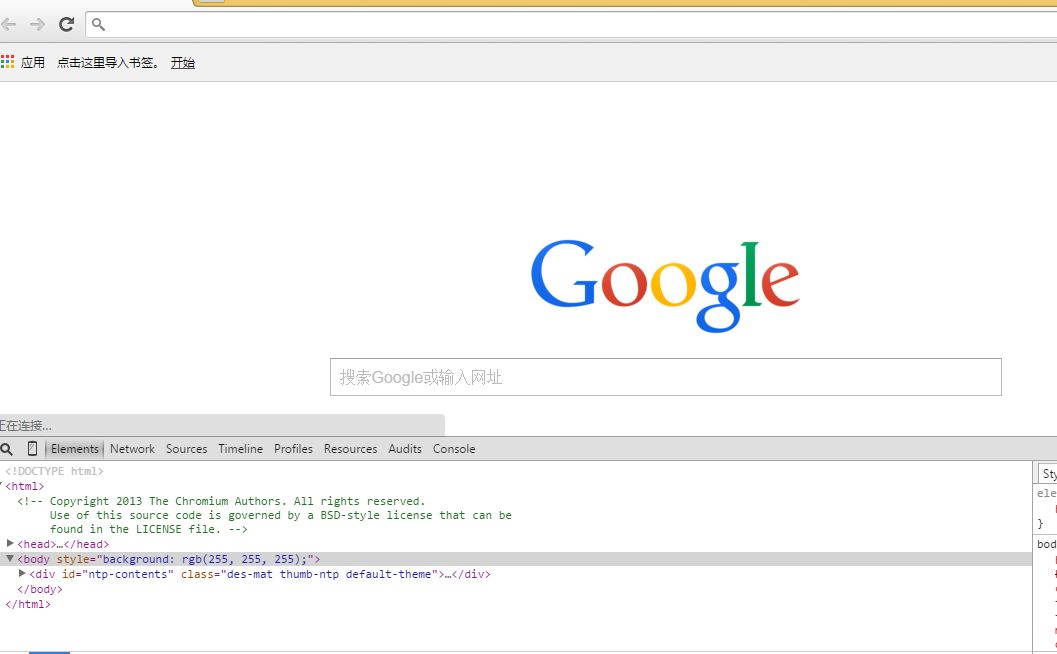
Task: Open the Console tab in DevTools
Action: point(454,449)
